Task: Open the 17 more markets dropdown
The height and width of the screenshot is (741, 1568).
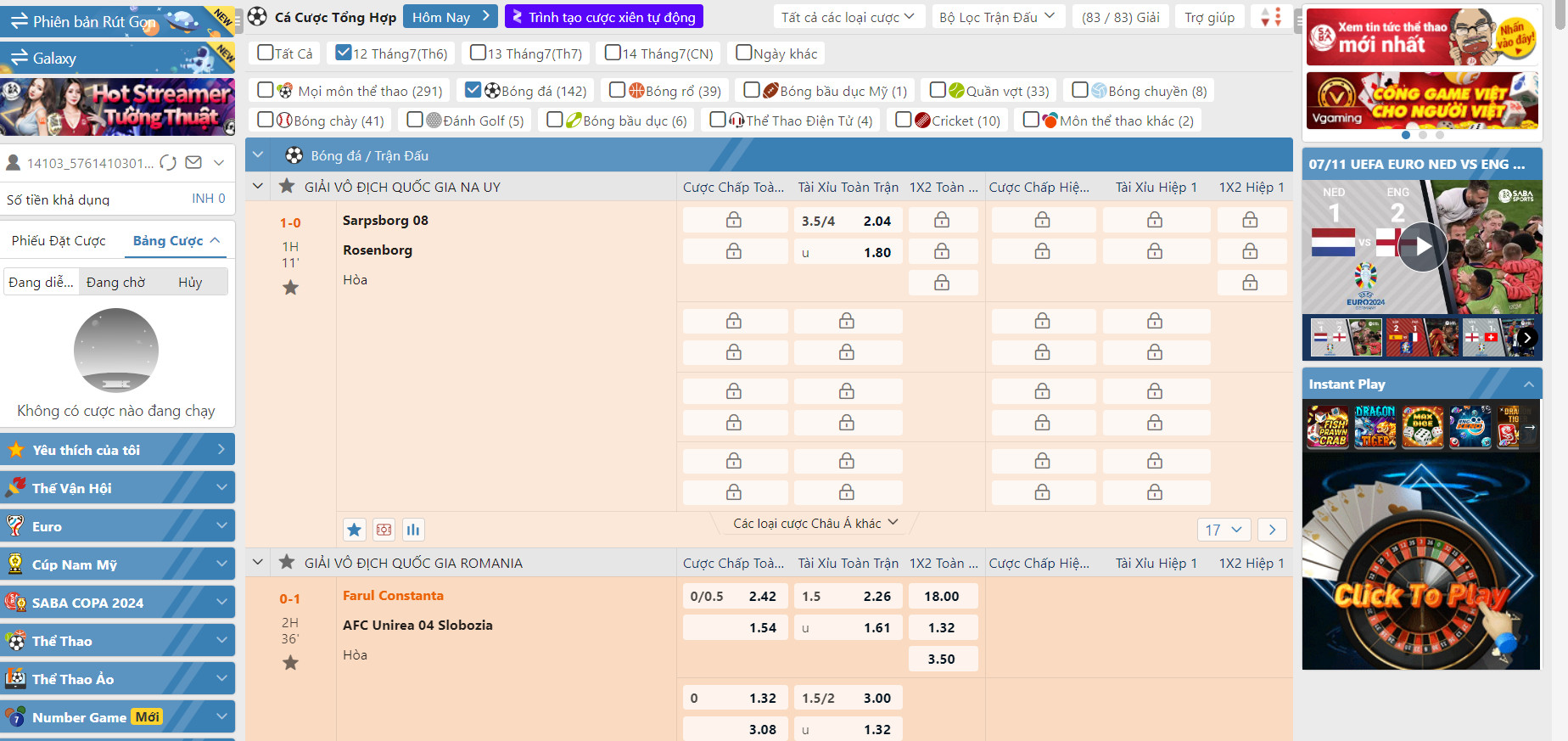Action: [1223, 530]
